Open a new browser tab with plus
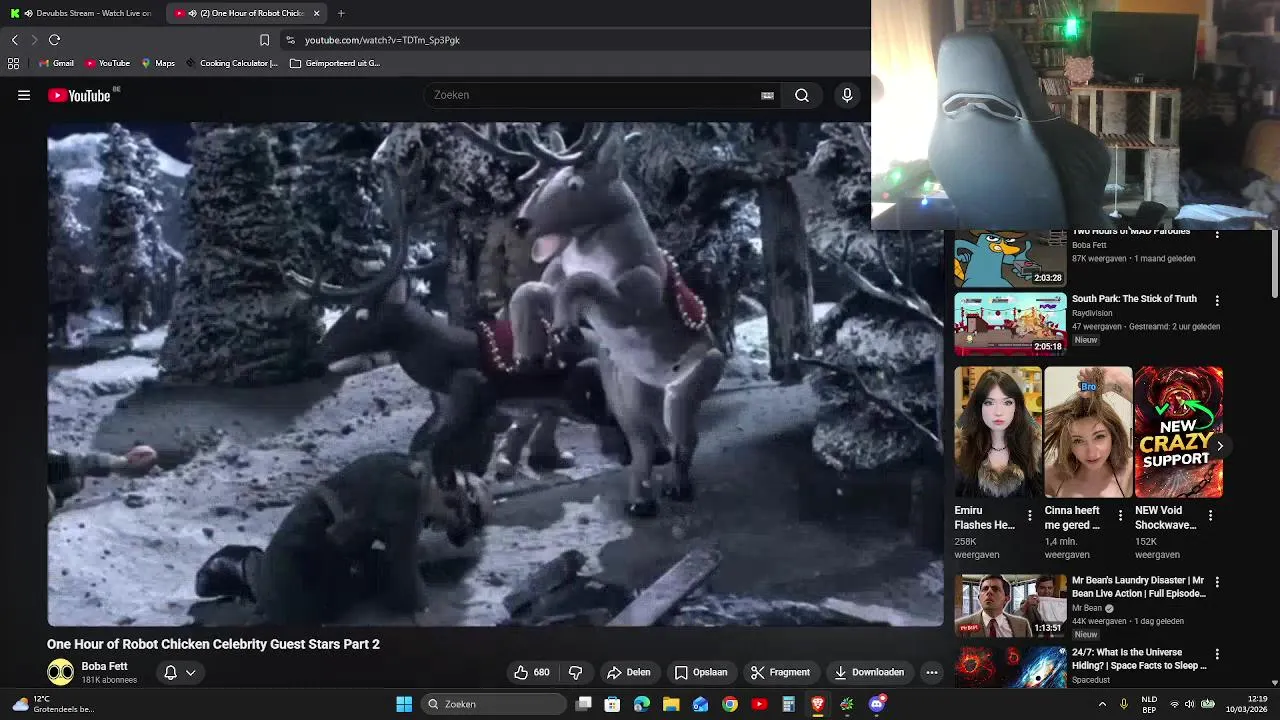The width and height of the screenshot is (1280, 720). (341, 13)
